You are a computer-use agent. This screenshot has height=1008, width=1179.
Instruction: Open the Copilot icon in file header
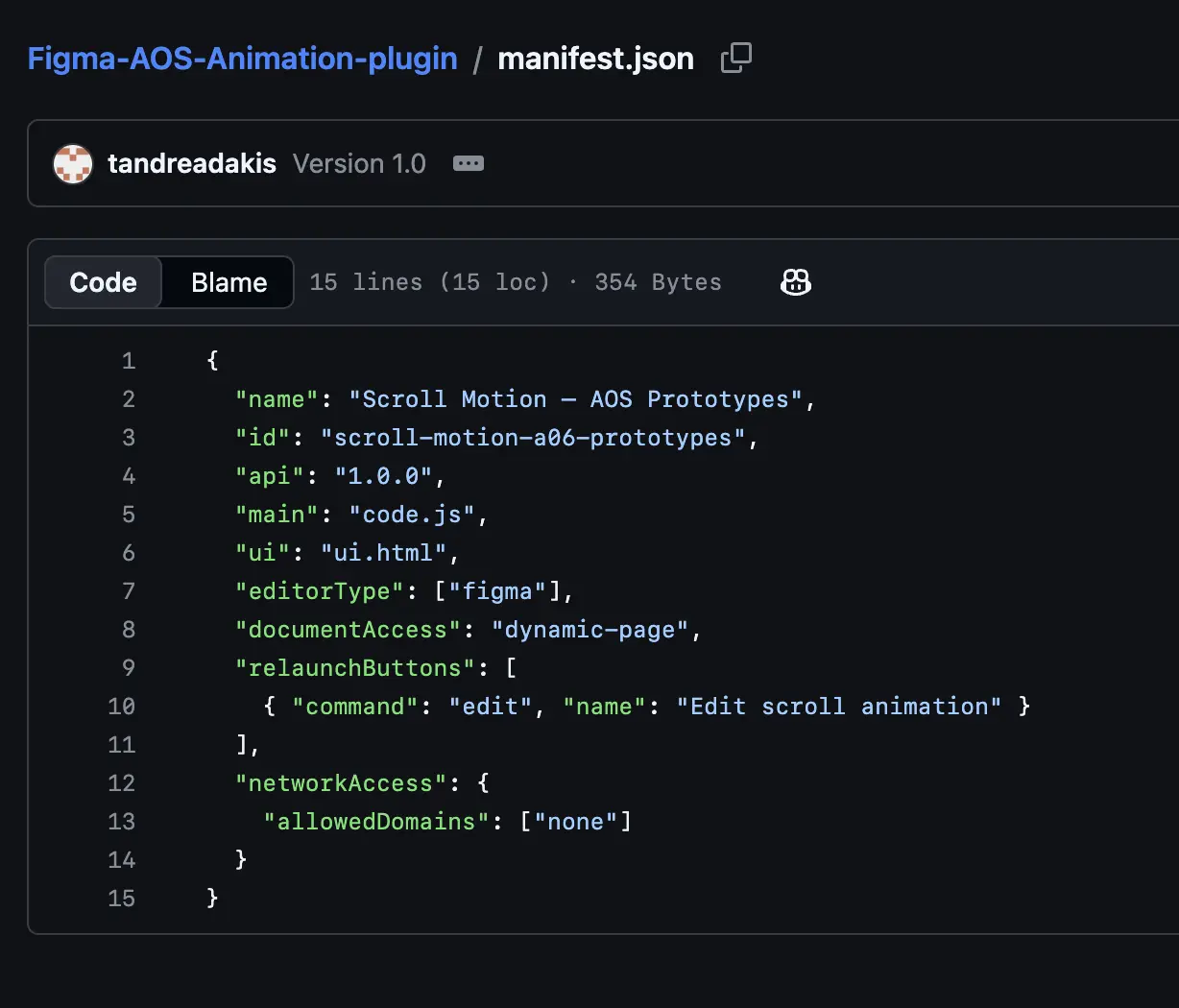796,282
